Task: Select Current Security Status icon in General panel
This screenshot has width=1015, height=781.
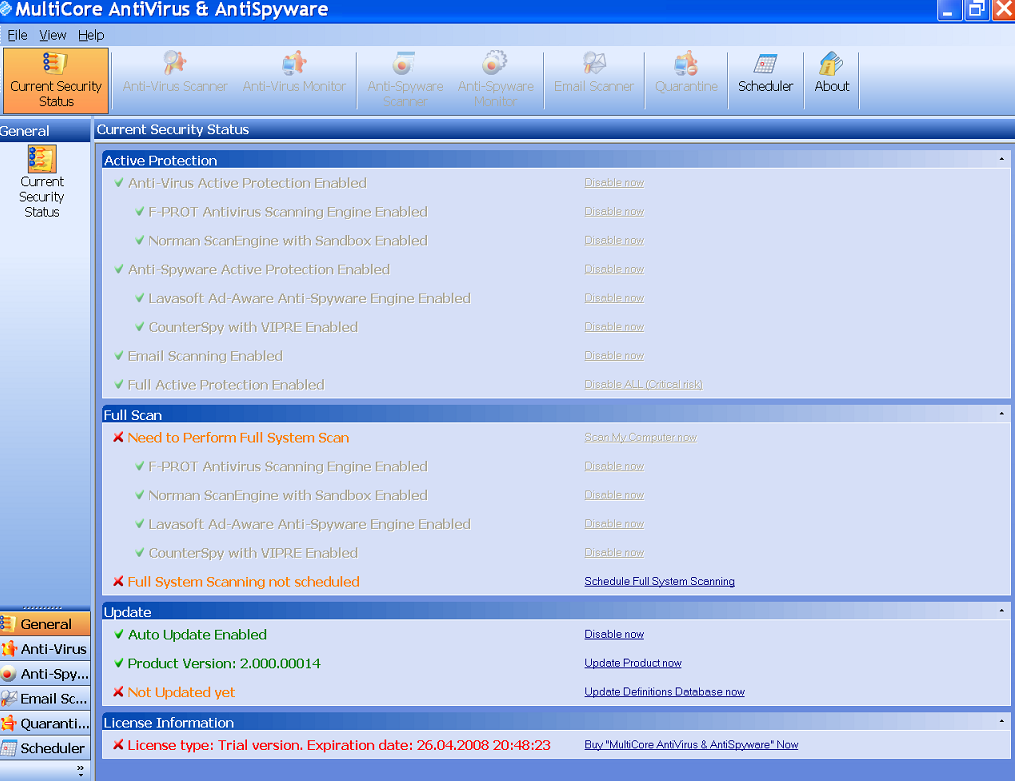Action: click(42, 182)
